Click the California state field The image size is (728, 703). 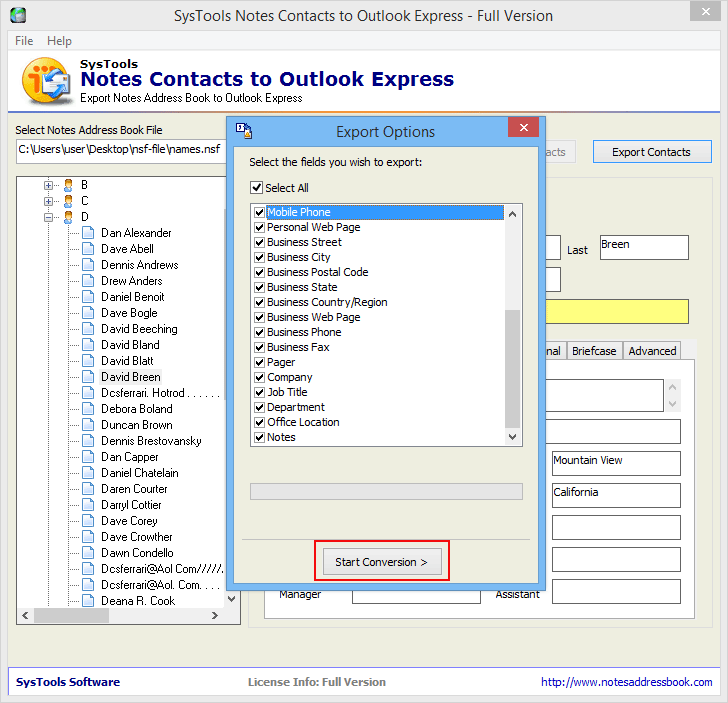616,495
